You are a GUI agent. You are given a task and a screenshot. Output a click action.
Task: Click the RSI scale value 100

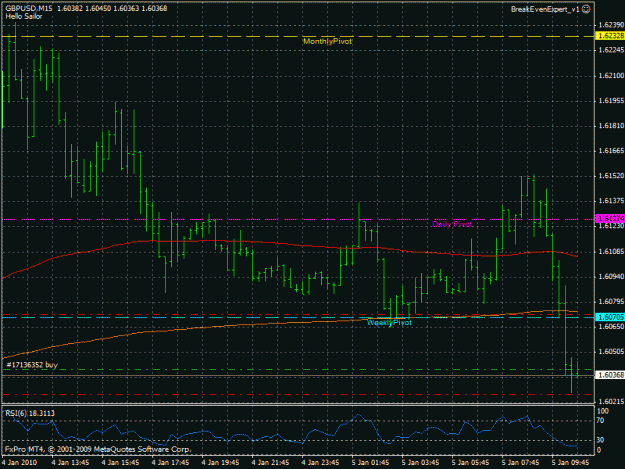point(603,411)
